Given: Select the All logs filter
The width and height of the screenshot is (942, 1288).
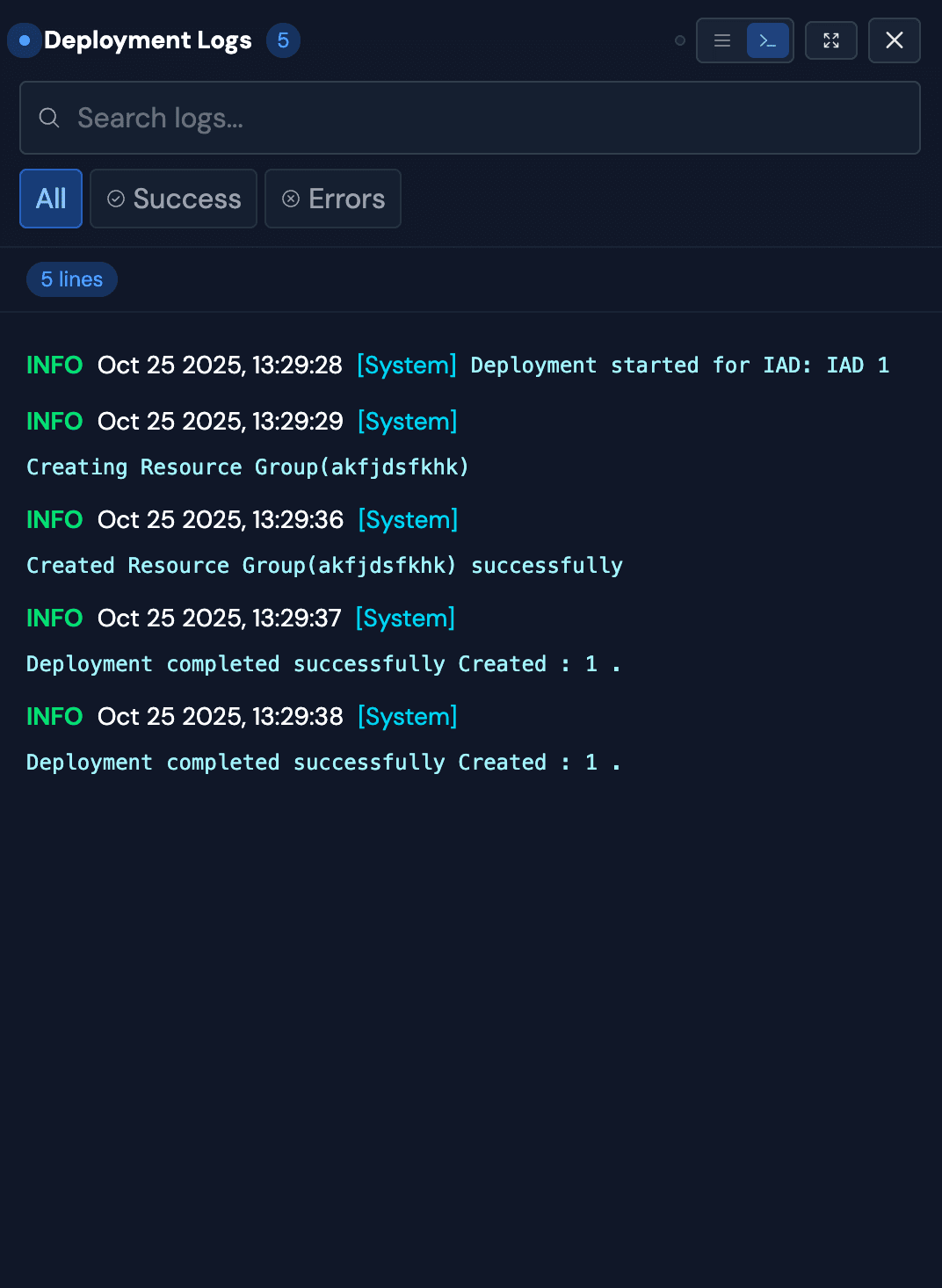Looking at the screenshot, I should (x=50, y=199).
